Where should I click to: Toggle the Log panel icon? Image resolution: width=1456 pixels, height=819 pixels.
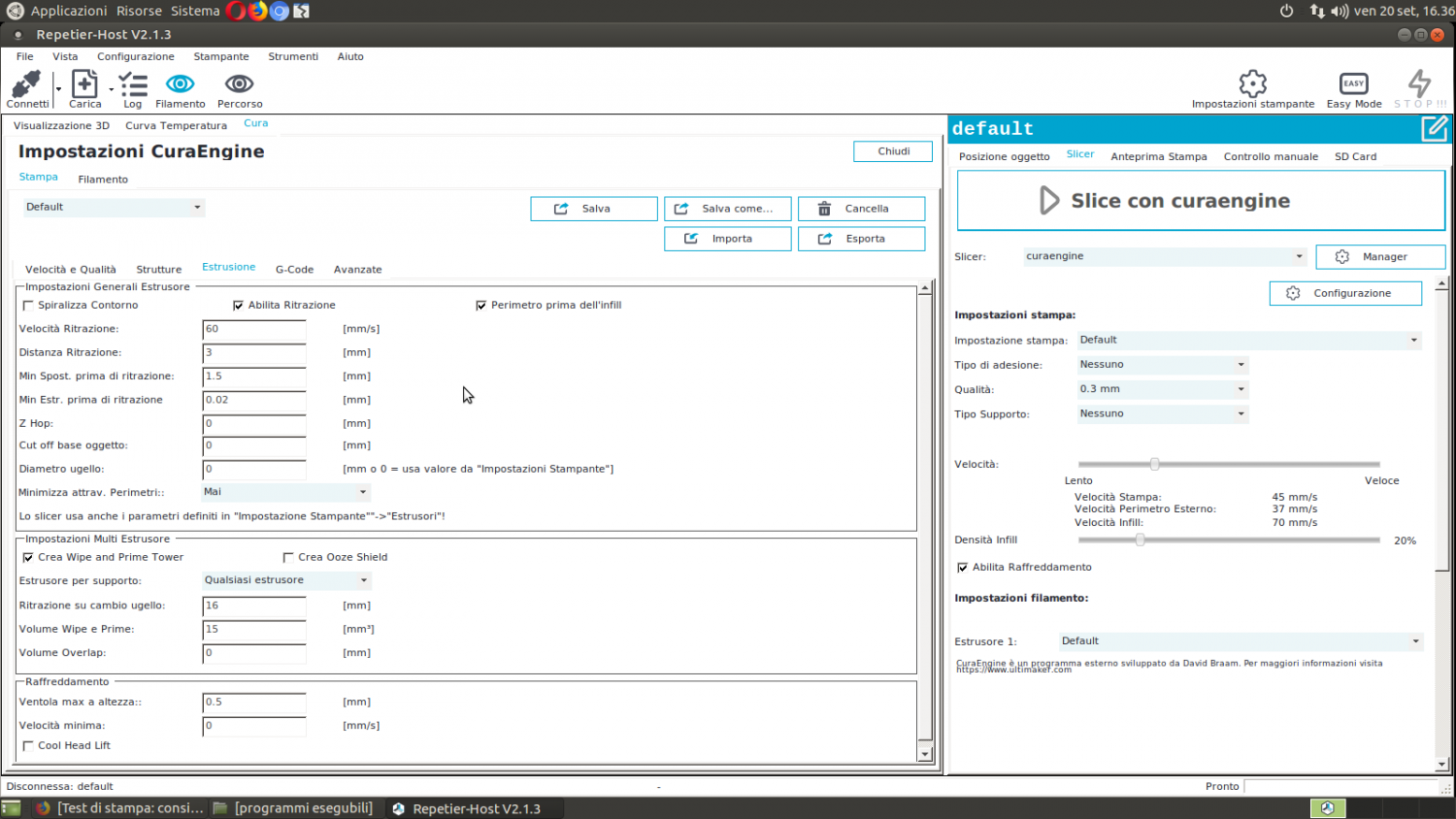[133, 84]
